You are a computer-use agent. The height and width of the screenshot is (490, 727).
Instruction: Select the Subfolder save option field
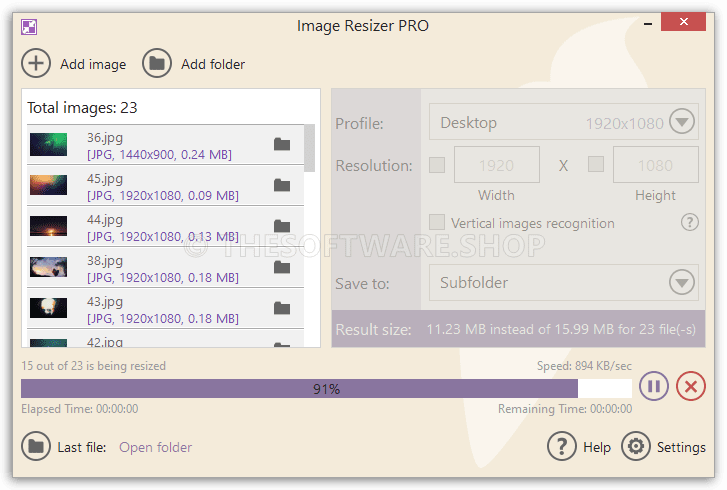(564, 282)
